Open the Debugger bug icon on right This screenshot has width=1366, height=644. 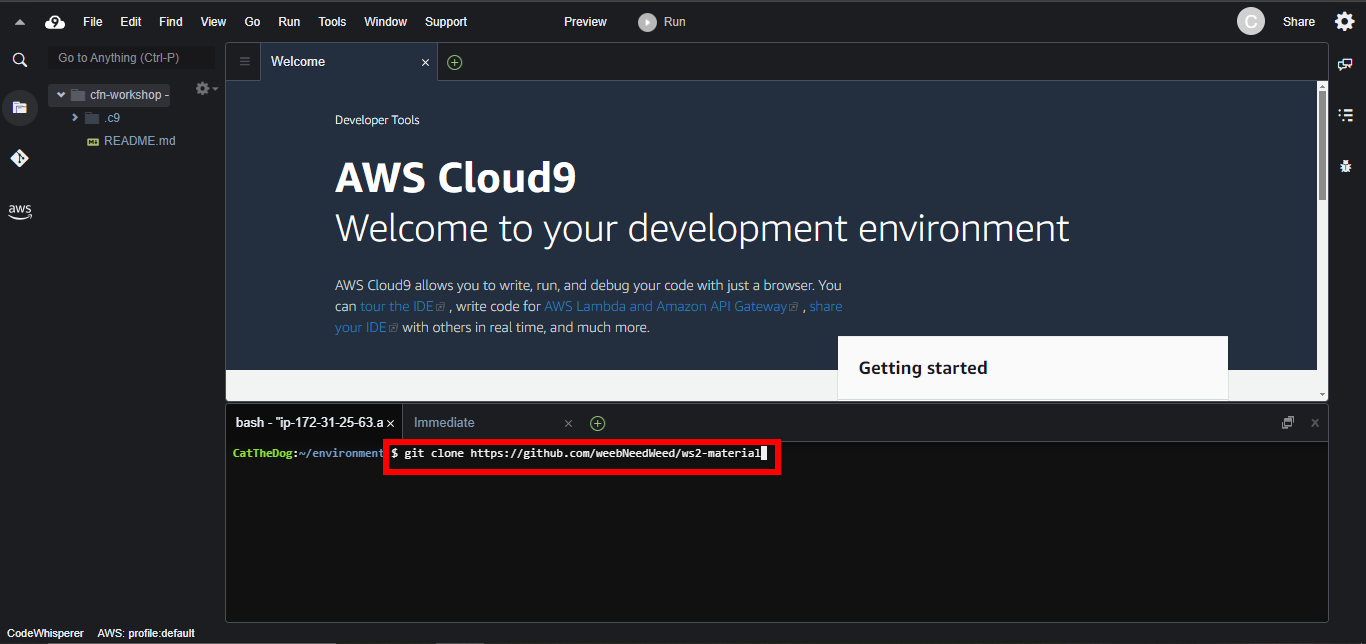(x=1345, y=166)
